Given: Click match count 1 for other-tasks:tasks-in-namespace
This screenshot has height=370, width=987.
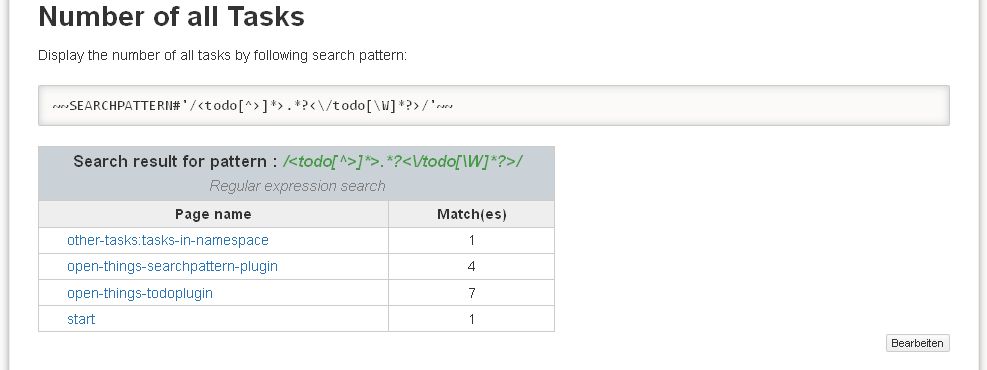Looking at the screenshot, I should (x=471, y=240).
